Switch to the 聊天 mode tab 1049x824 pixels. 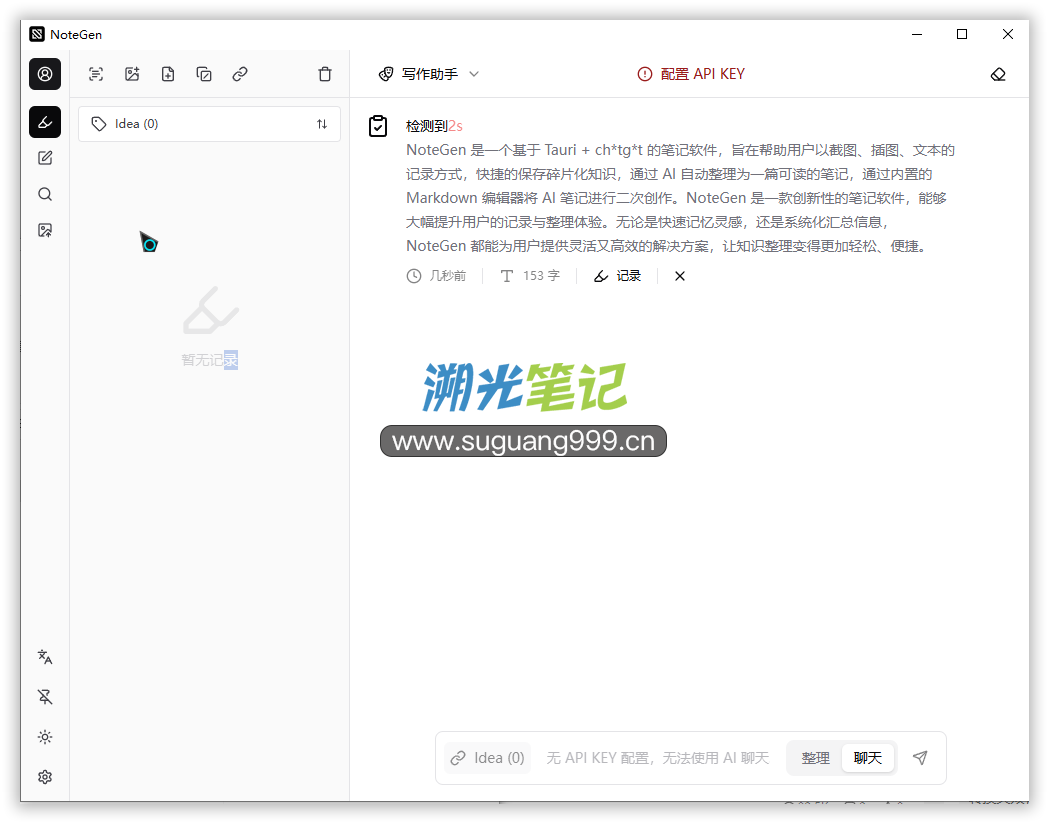click(x=868, y=758)
